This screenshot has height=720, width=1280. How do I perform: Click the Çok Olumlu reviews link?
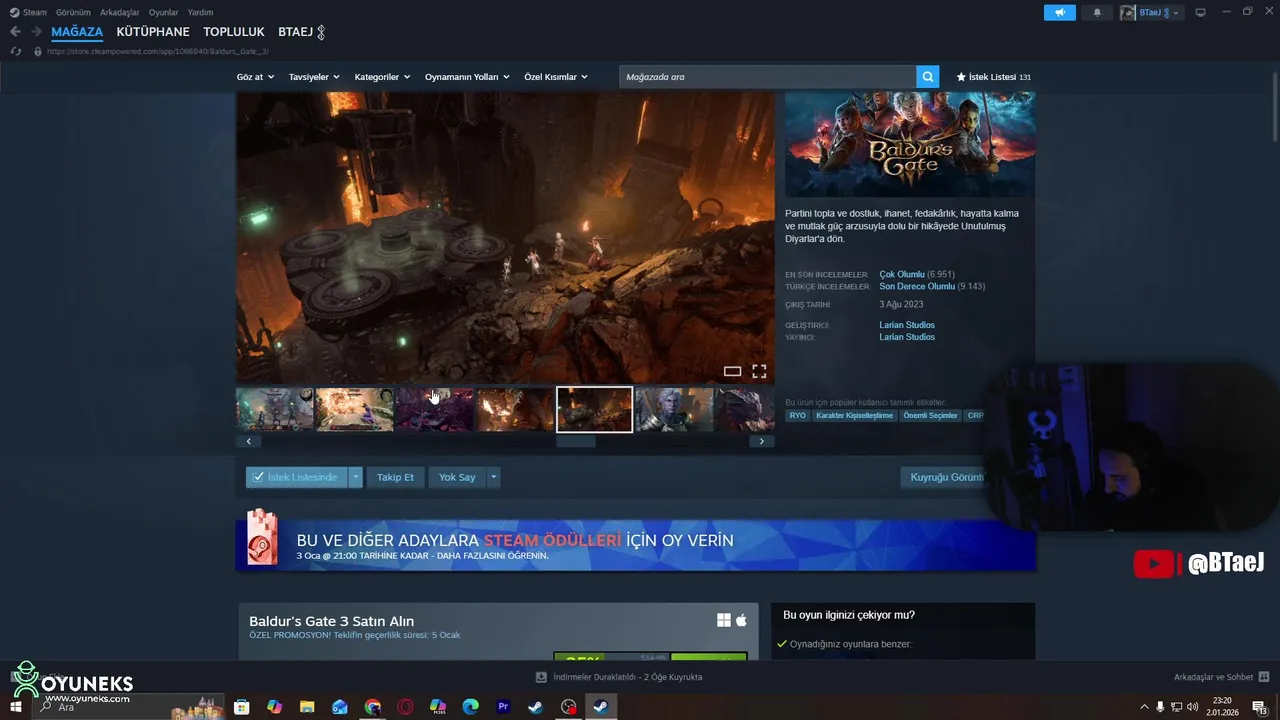pyautogui.click(x=902, y=274)
